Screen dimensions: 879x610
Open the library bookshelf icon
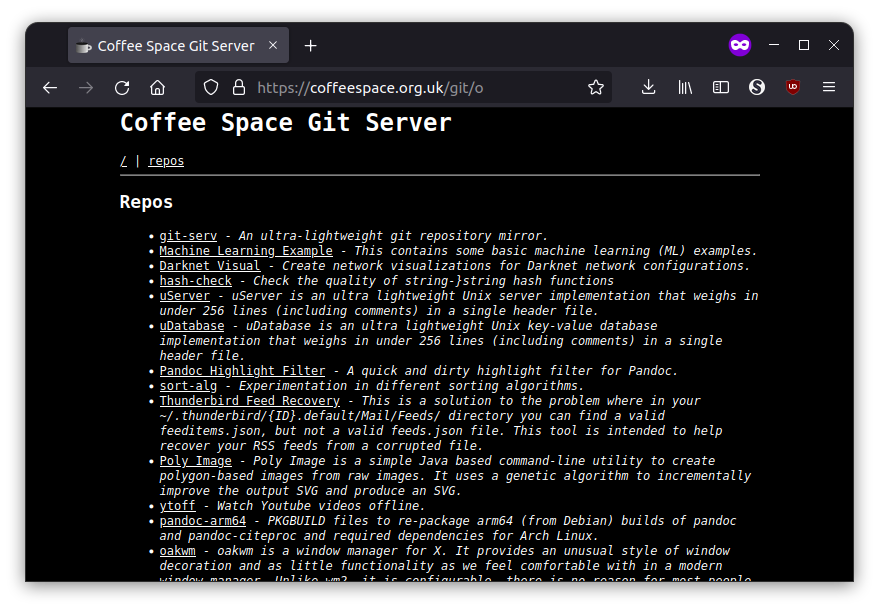pos(685,87)
